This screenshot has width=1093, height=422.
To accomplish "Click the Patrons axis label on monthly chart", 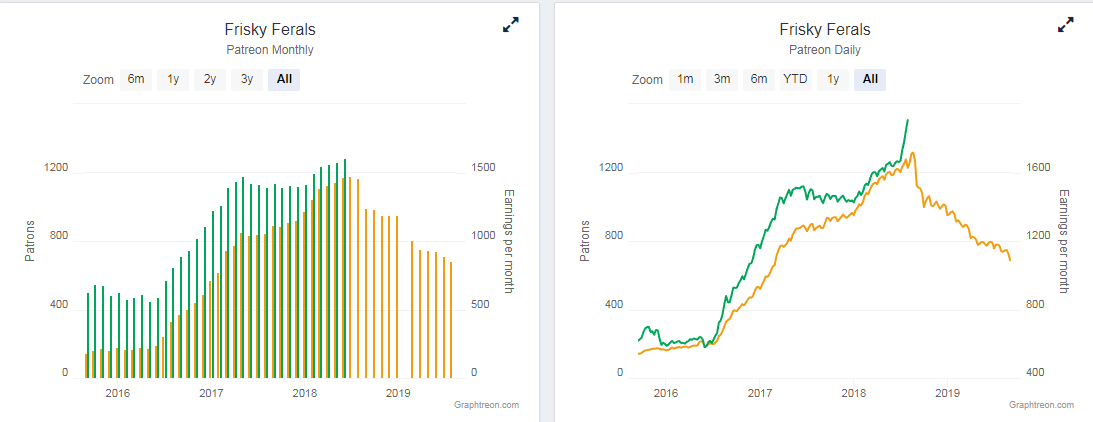I will [30, 240].
